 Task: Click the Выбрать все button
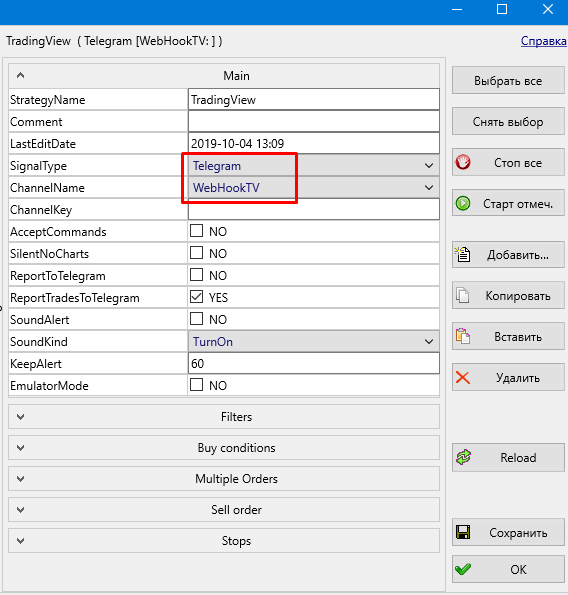508,80
